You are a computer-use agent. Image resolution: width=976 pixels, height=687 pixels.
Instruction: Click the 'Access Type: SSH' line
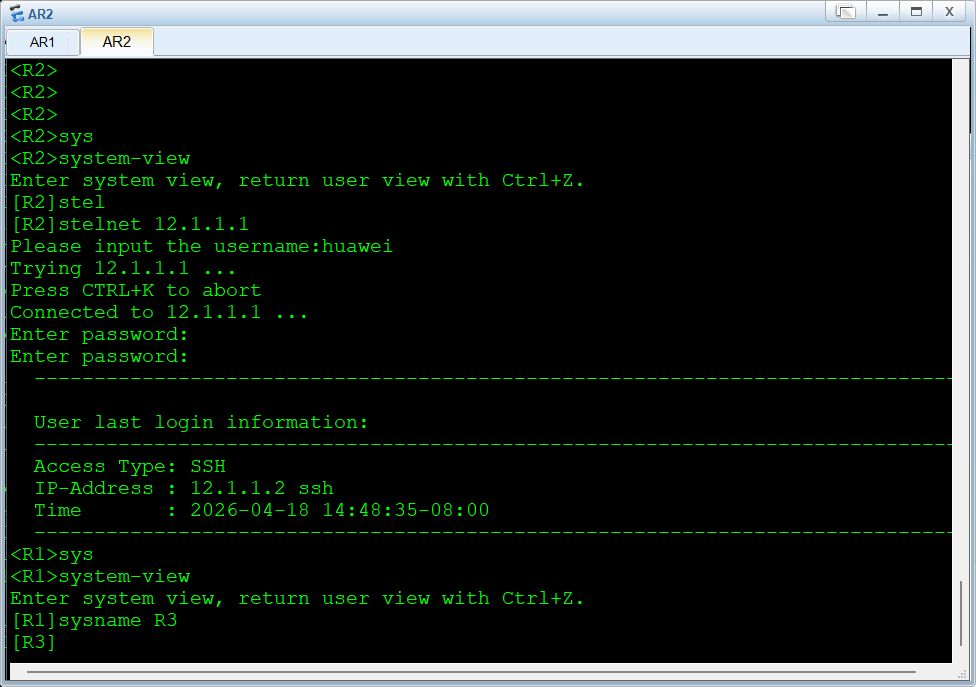(129, 467)
